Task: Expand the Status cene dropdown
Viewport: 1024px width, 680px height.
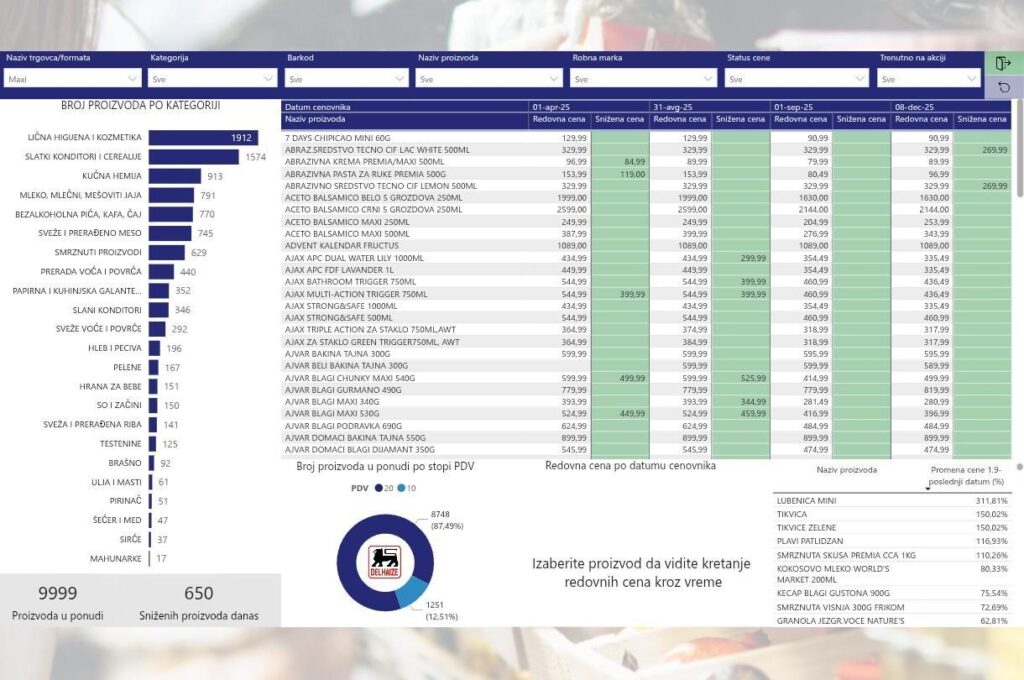Action: pos(797,78)
